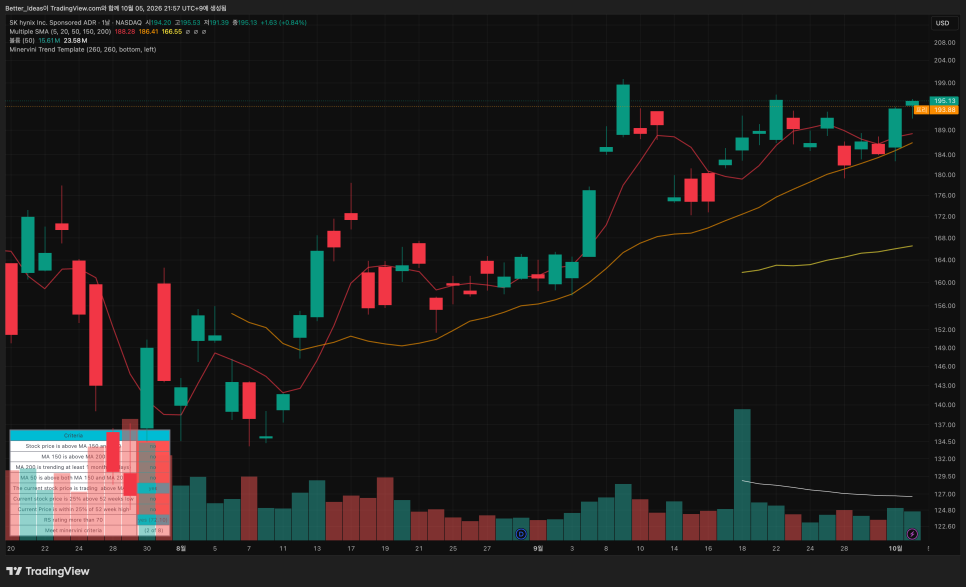Click the 9월 month label on time axis
Viewport: 966px width, 587px height.
point(538,548)
